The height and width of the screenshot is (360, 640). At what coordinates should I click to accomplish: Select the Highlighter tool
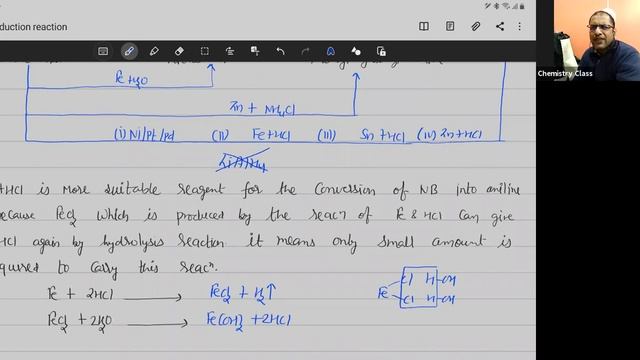tap(154, 51)
